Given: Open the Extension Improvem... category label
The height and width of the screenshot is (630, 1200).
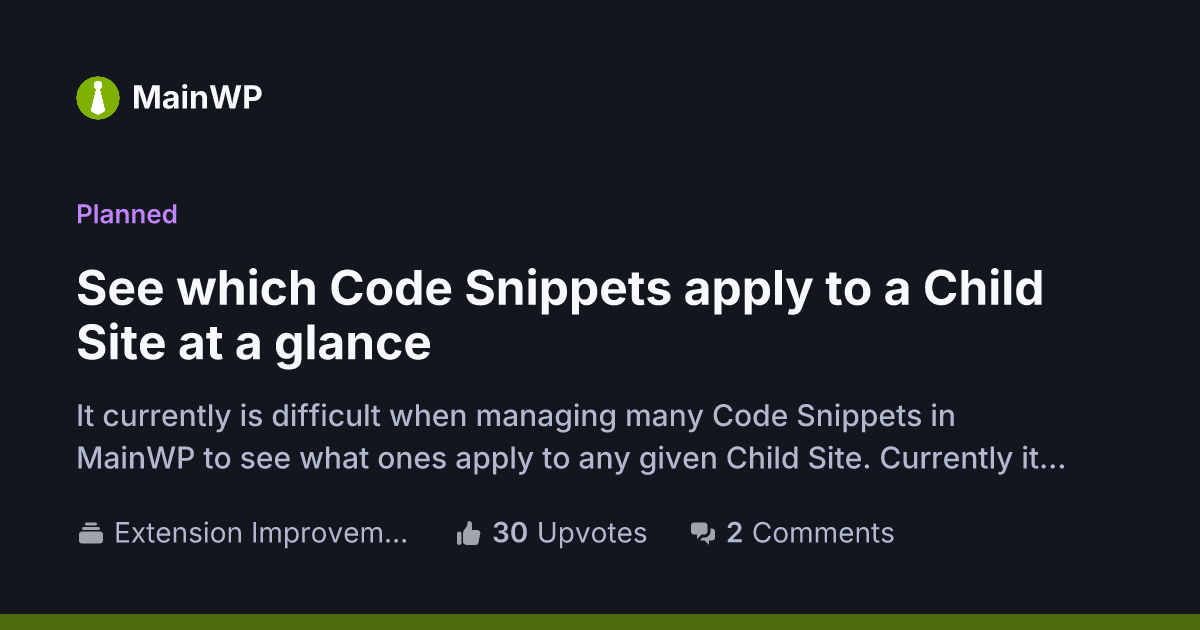Looking at the screenshot, I should tap(260, 533).
